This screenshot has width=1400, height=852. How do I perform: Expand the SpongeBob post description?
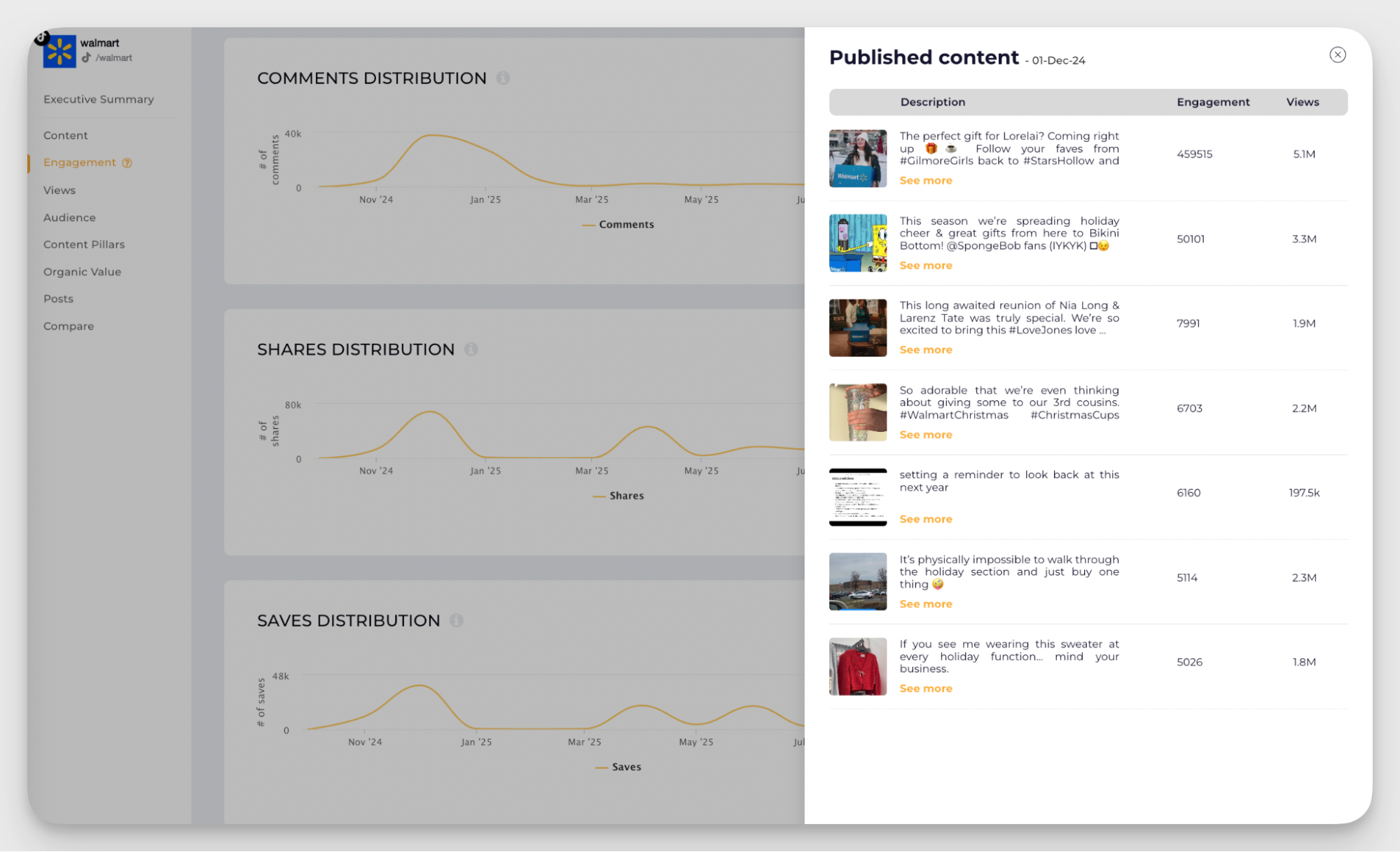(x=925, y=265)
